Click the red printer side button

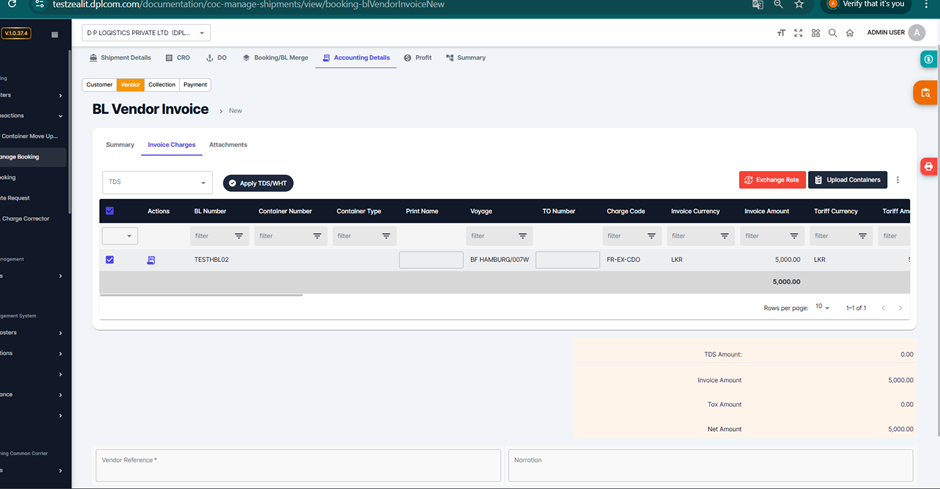(x=928, y=166)
